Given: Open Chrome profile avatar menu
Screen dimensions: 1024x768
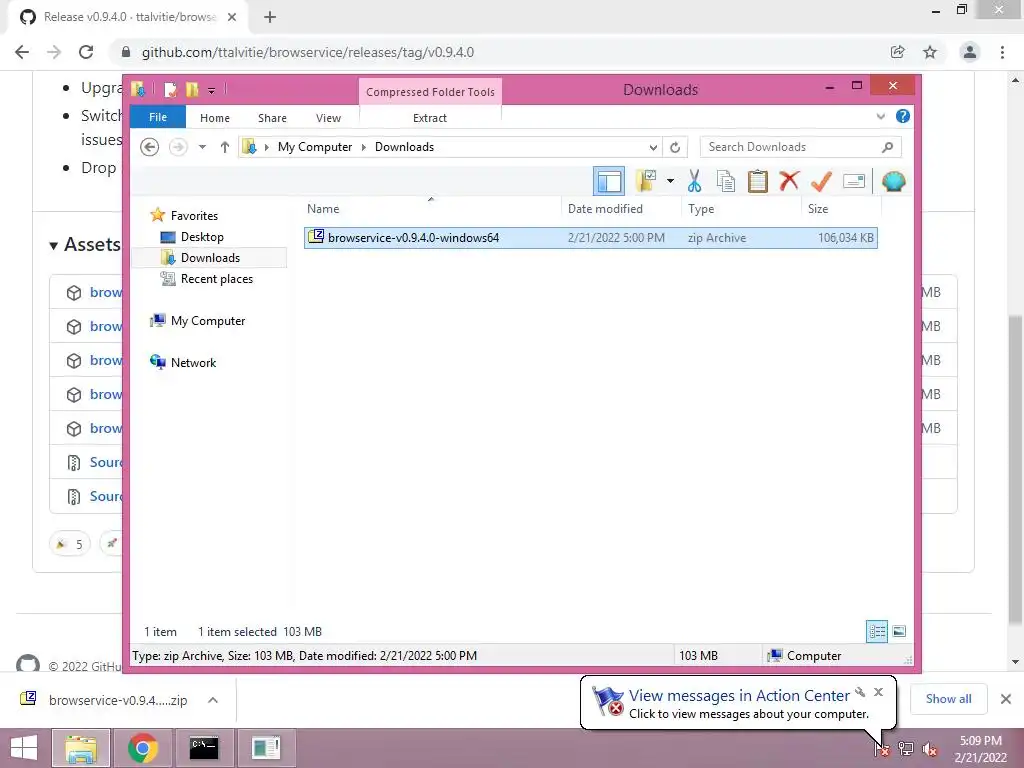Looking at the screenshot, I should point(970,52).
